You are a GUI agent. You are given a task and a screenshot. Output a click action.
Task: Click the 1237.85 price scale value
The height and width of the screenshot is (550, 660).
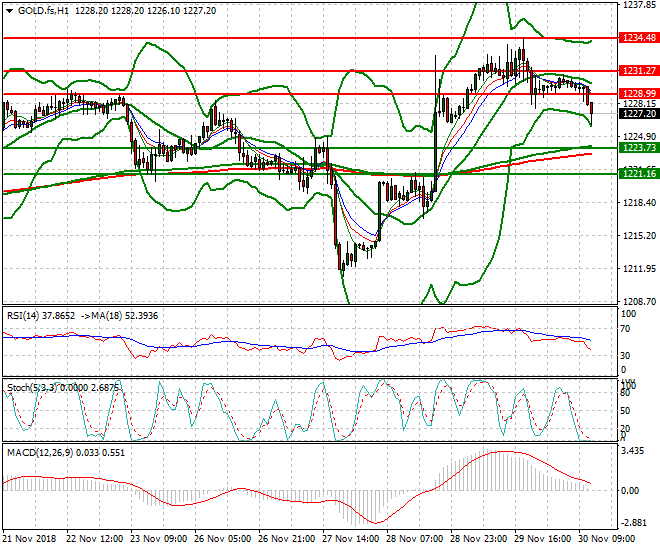tap(639, 5)
